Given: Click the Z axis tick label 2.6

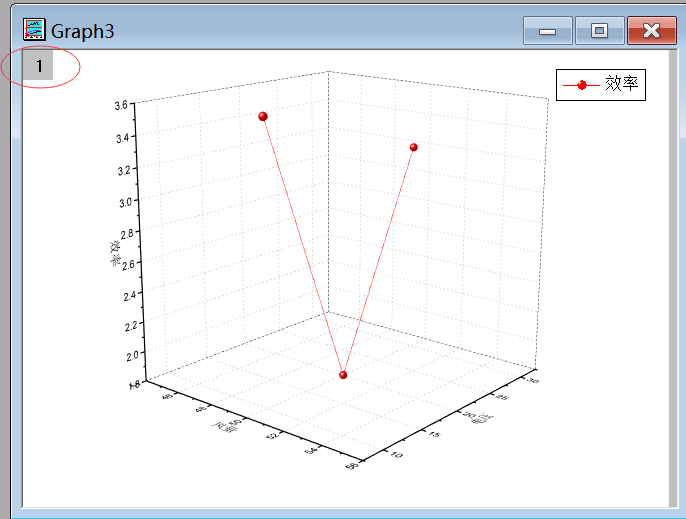Looking at the screenshot, I should pyautogui.click(x=129, y=265).
